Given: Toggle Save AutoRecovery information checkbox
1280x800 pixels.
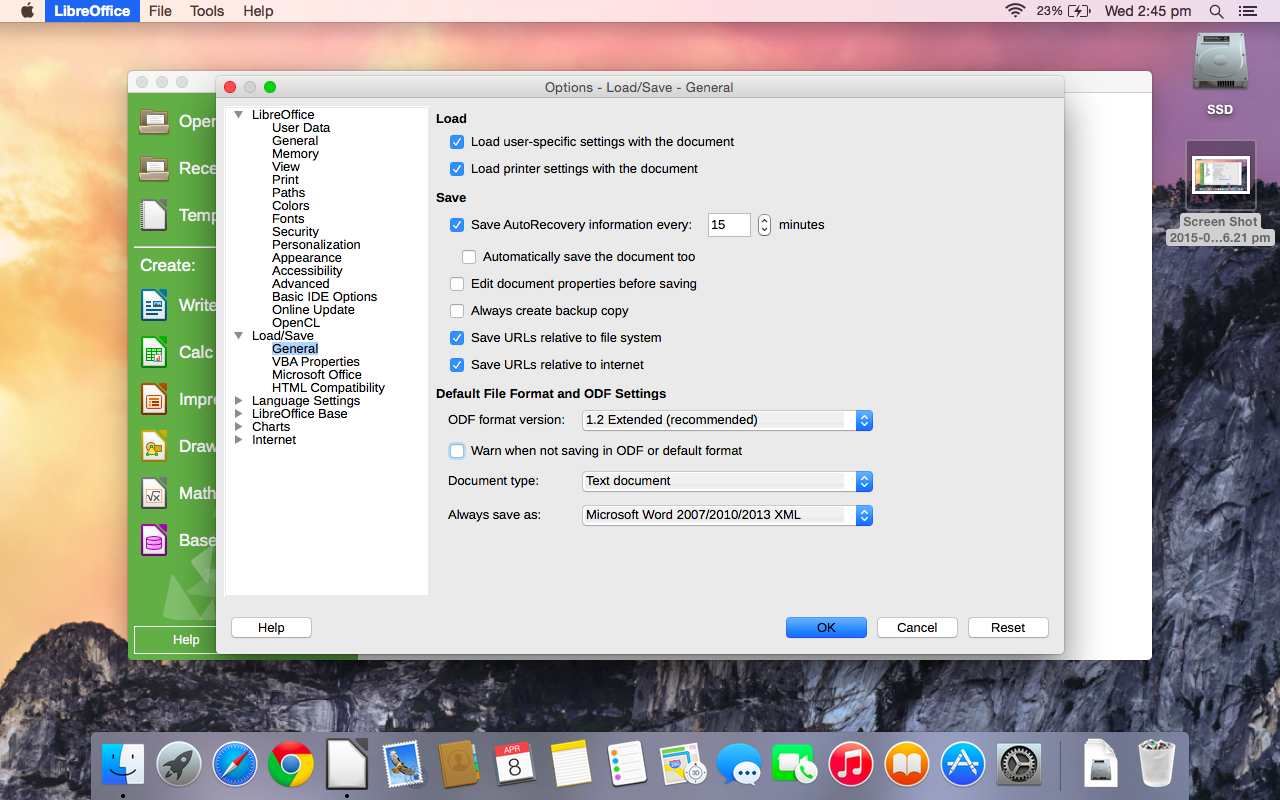Looking at the screenshot, I should coord(457,225).
